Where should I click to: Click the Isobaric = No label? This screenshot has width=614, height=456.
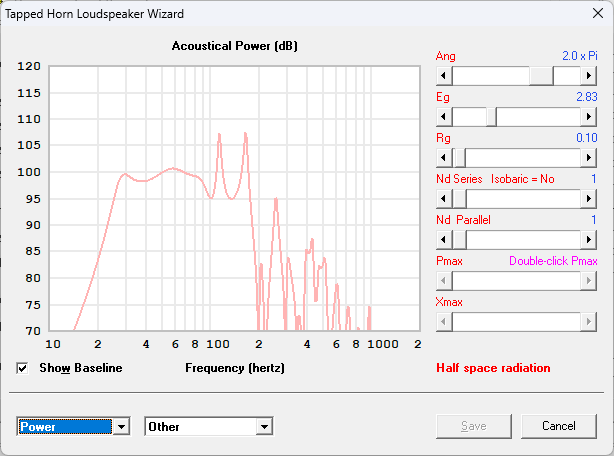click(523, 179)
